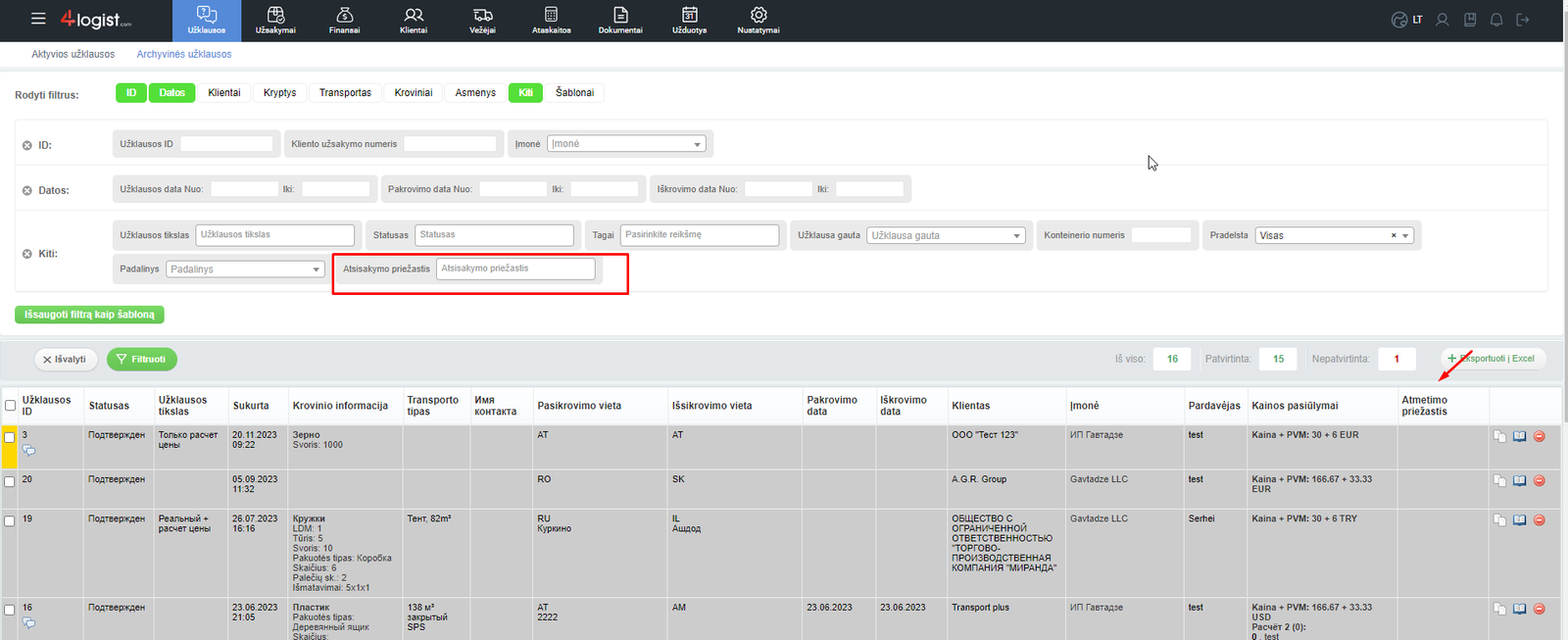Copy the request in row 3

pyautogui.click(x=1499, y=436)
